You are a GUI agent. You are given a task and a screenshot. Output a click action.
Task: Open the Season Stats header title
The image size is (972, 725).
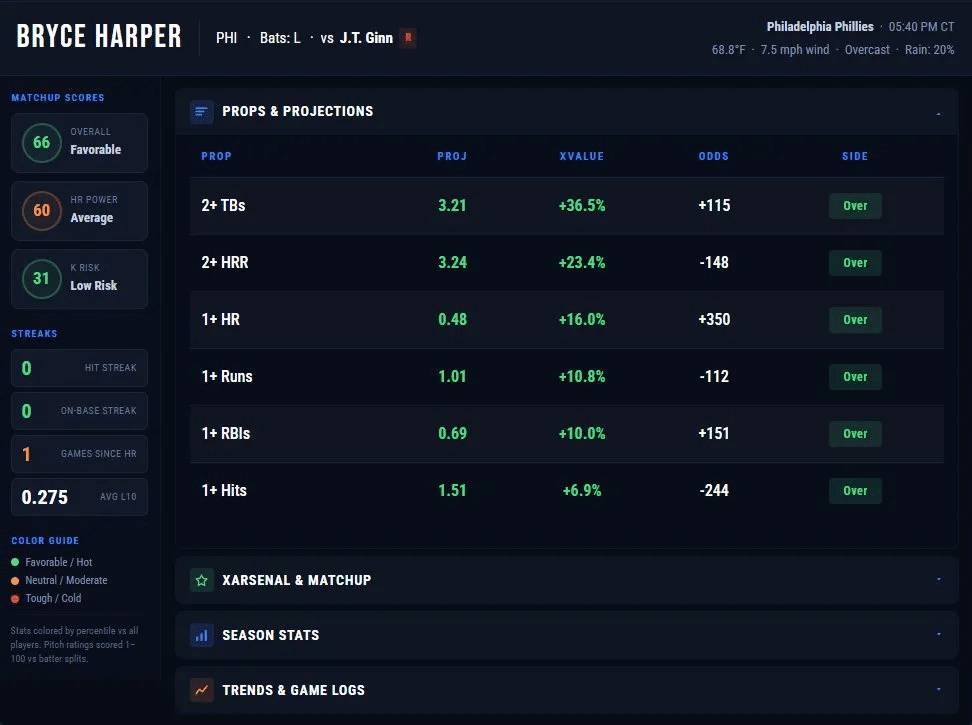point(270,635)
